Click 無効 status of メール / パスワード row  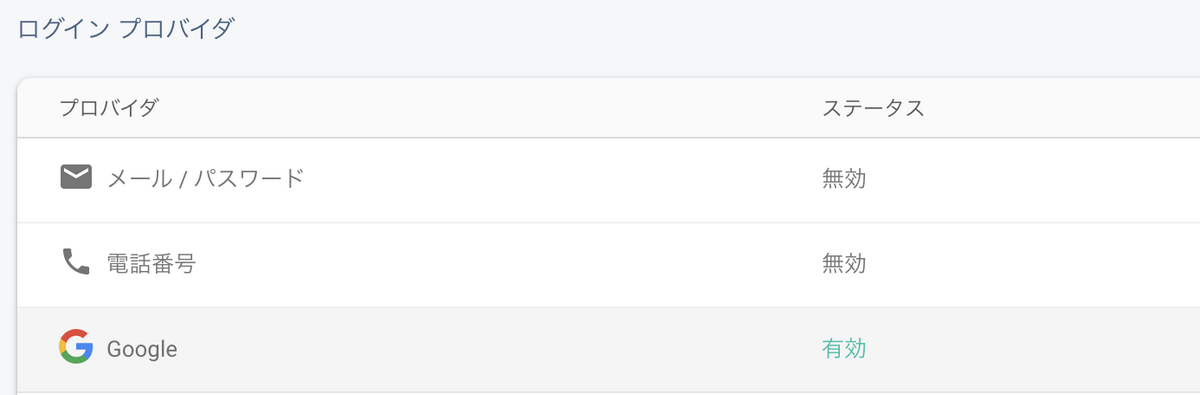point(843,179)
